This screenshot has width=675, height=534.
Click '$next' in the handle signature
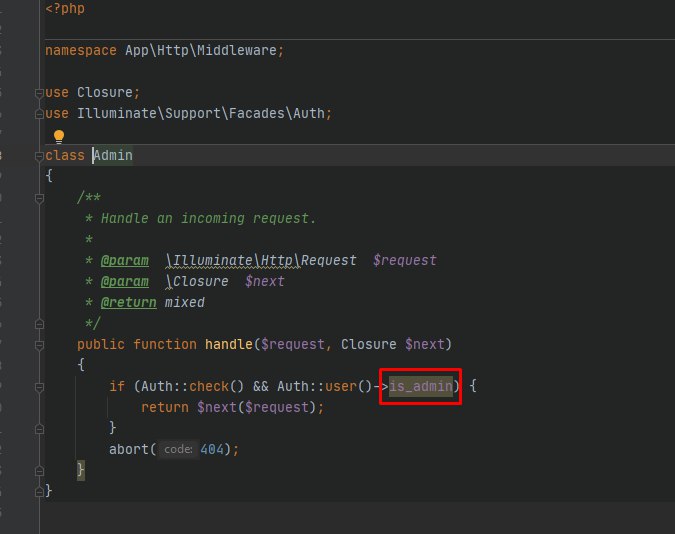point(424,345)
